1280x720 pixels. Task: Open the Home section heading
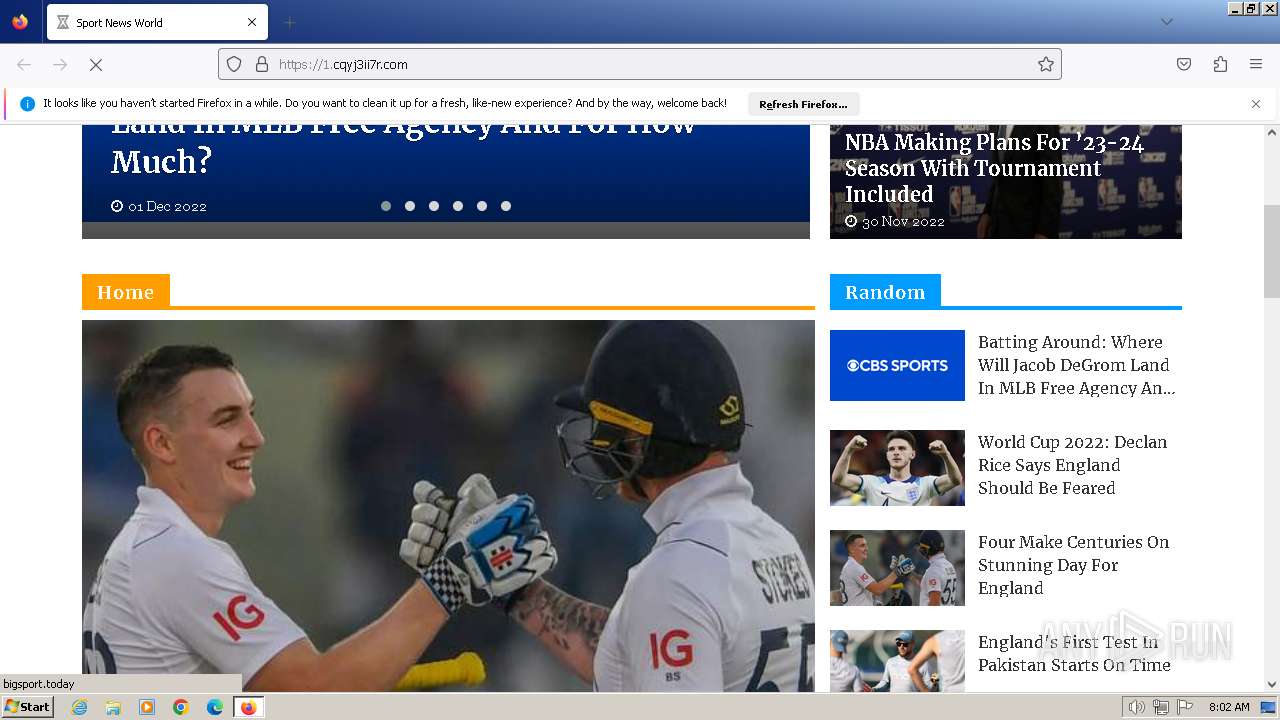click(x=126, y=292)
